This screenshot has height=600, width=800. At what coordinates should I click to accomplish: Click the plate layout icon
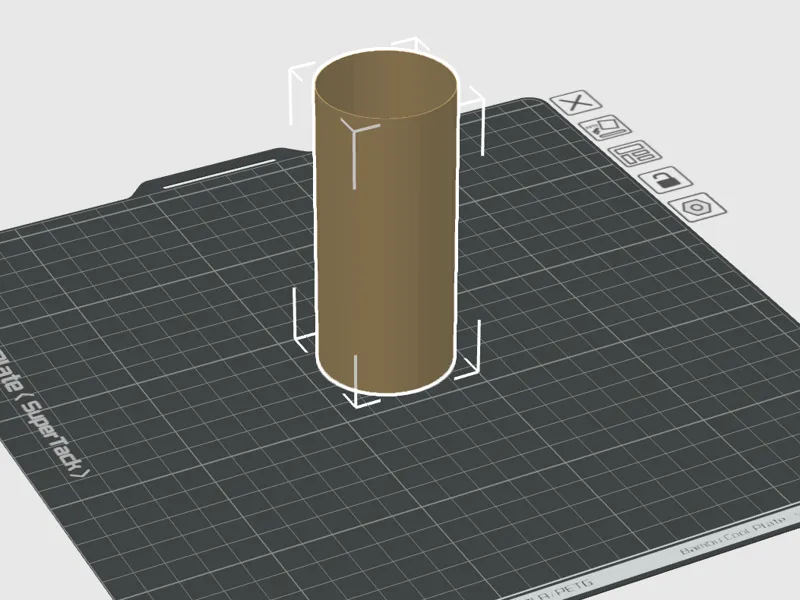click(x=636, y=153)
